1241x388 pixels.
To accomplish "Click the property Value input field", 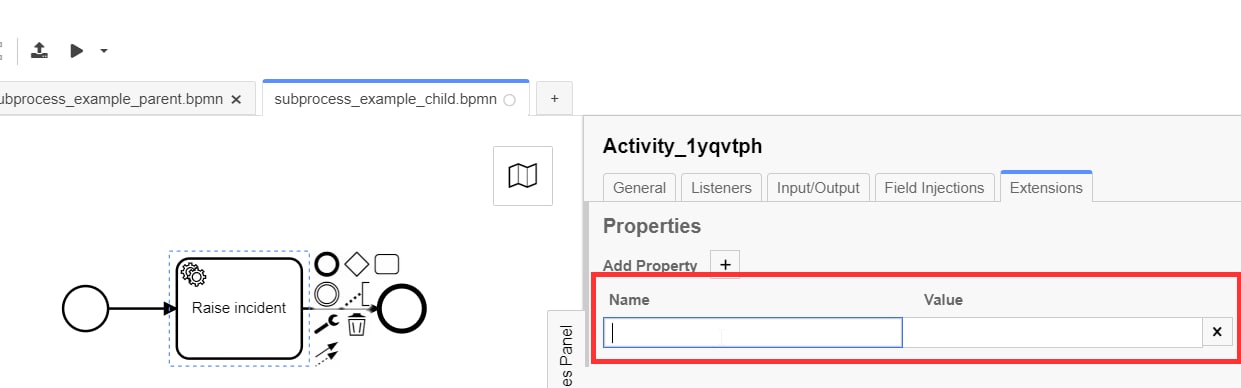I will pos(1052,332).
